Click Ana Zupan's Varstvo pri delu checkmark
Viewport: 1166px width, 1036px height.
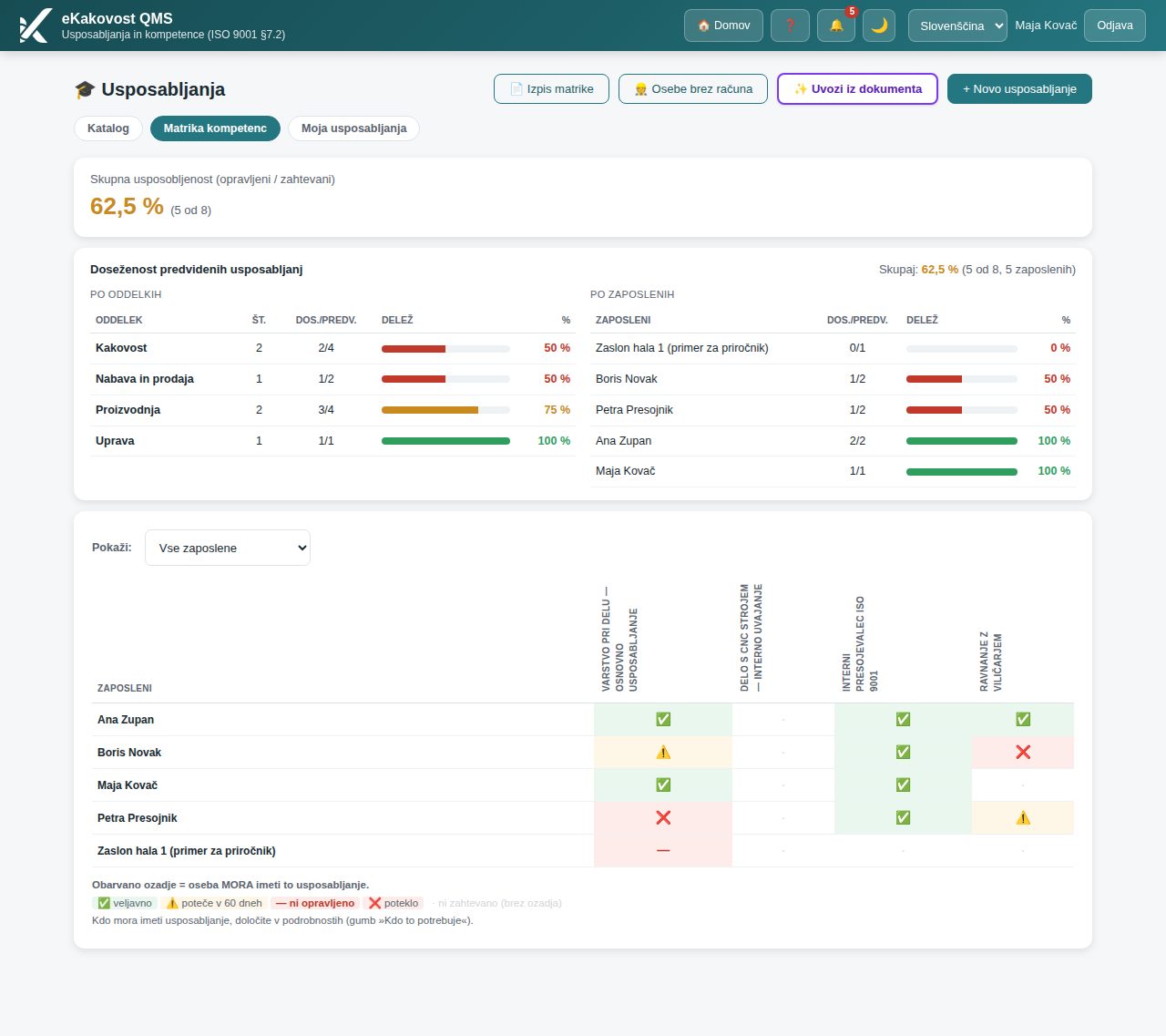click(663, 720)
